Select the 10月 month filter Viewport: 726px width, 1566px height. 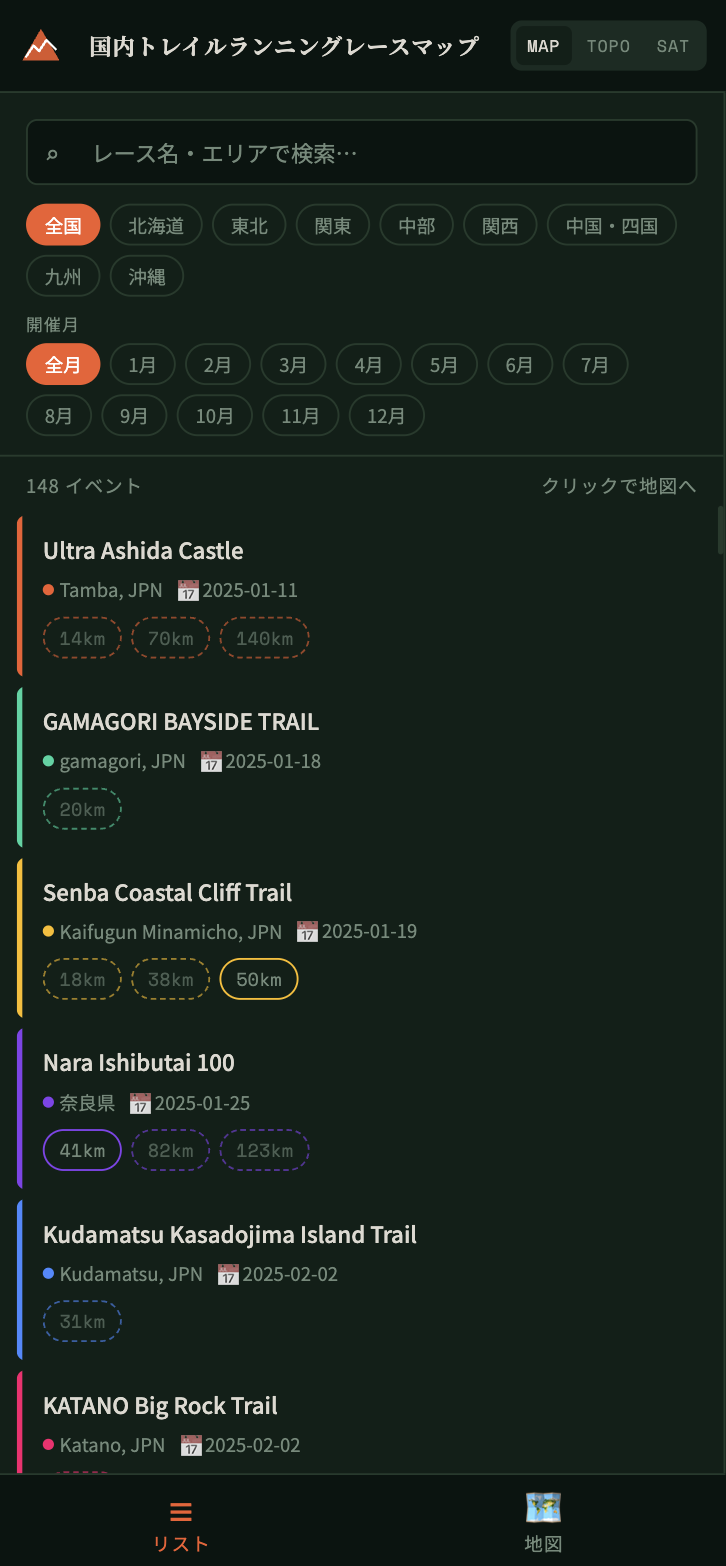click(215, 416)
